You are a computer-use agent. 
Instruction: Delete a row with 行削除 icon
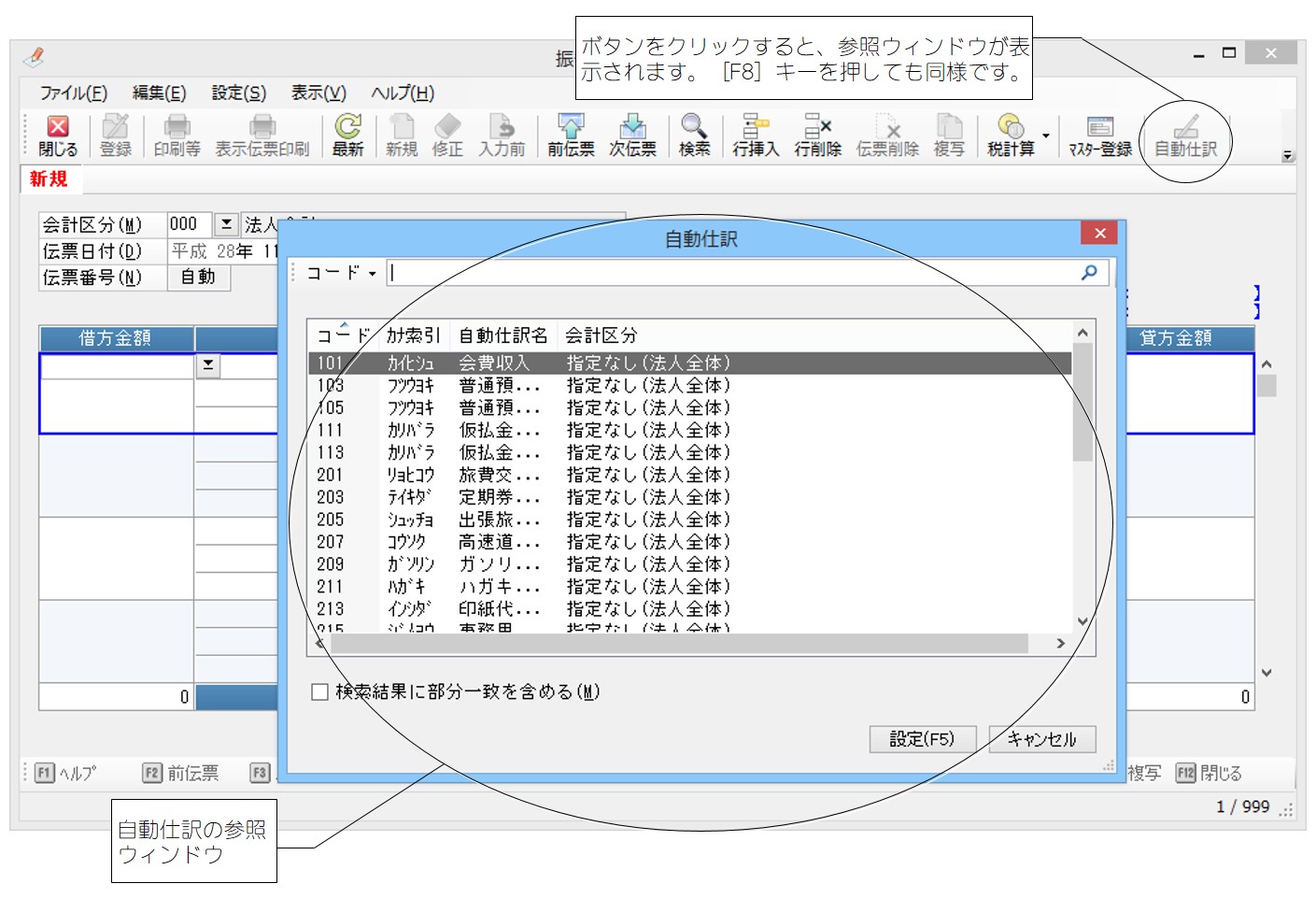click(817, 135)
